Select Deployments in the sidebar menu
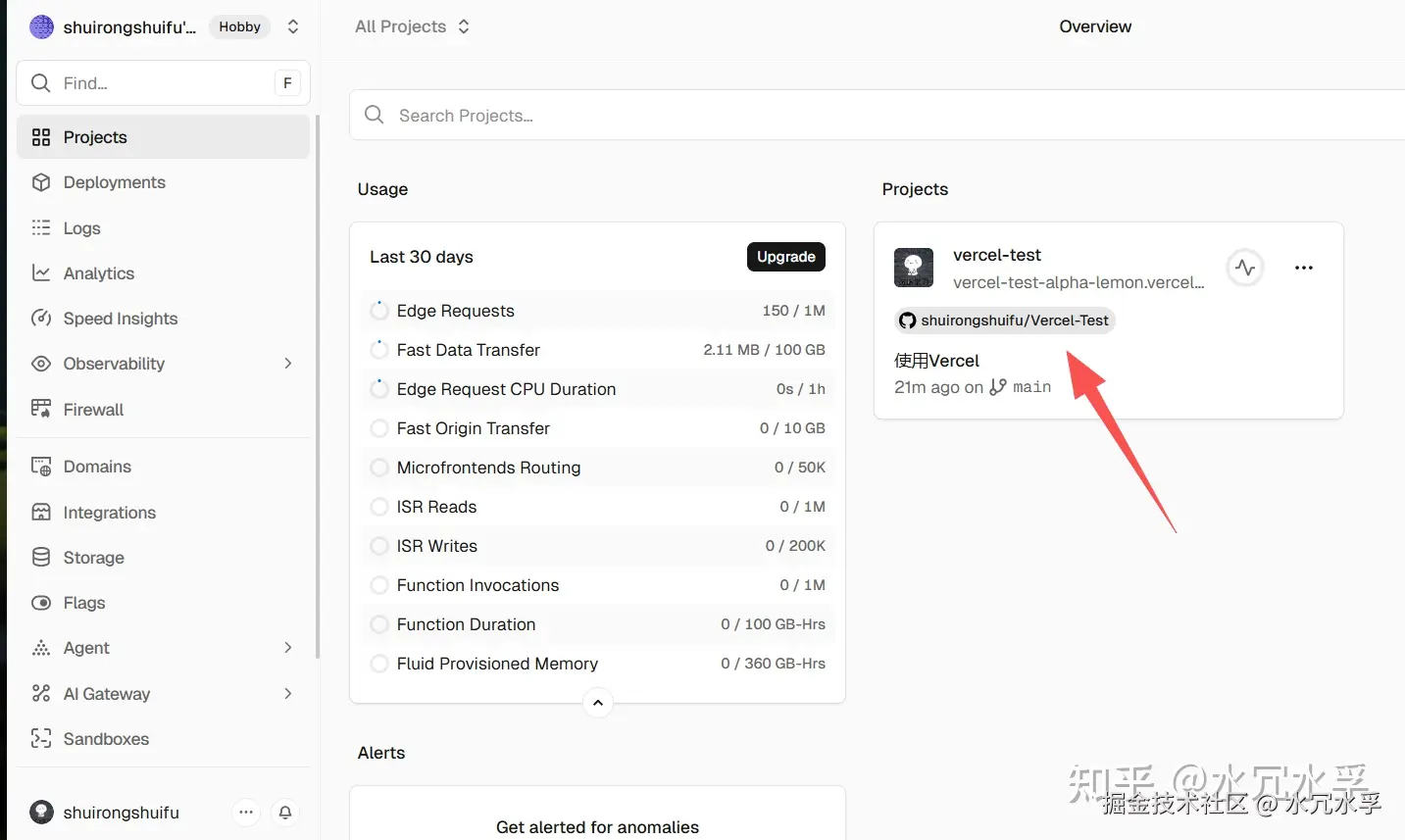1405x840 pixels. point(114,182)
